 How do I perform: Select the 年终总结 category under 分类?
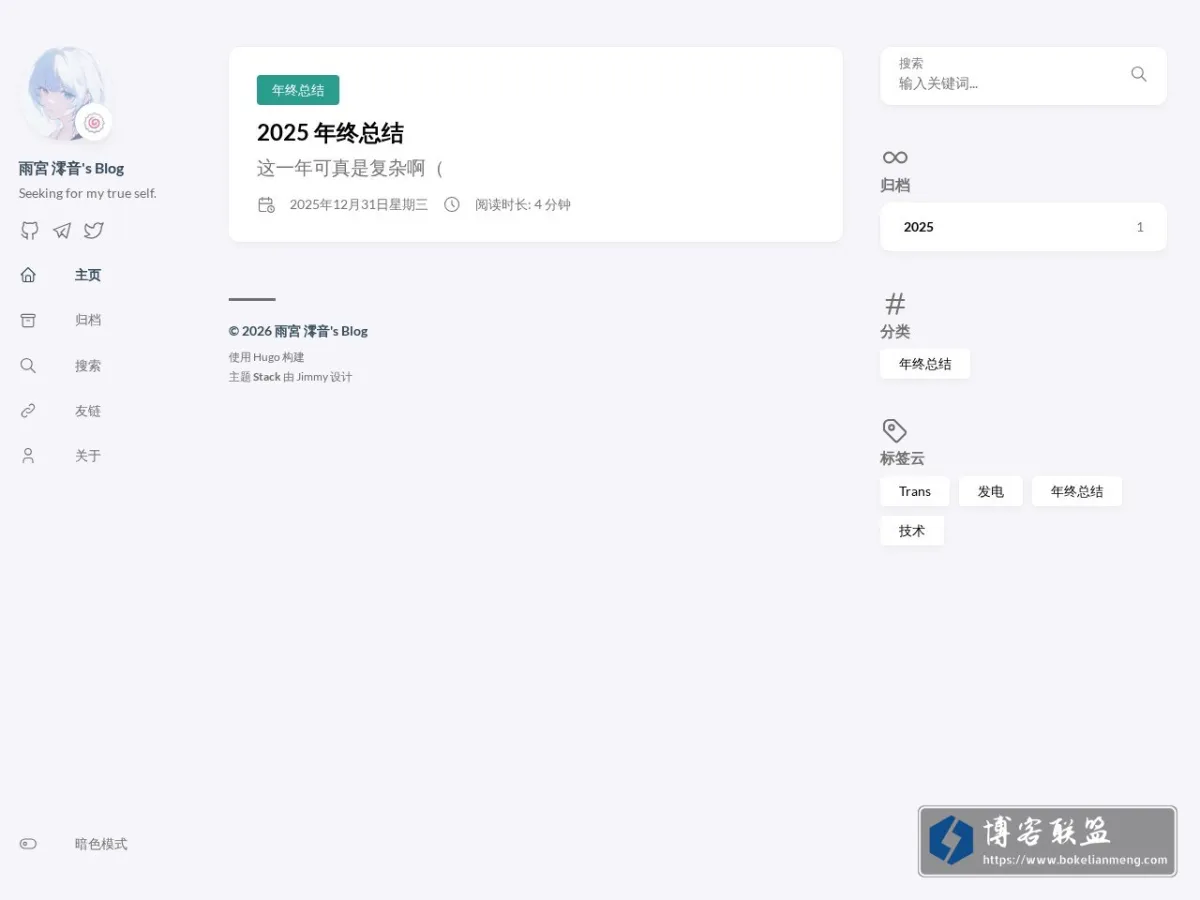point(925,364)
